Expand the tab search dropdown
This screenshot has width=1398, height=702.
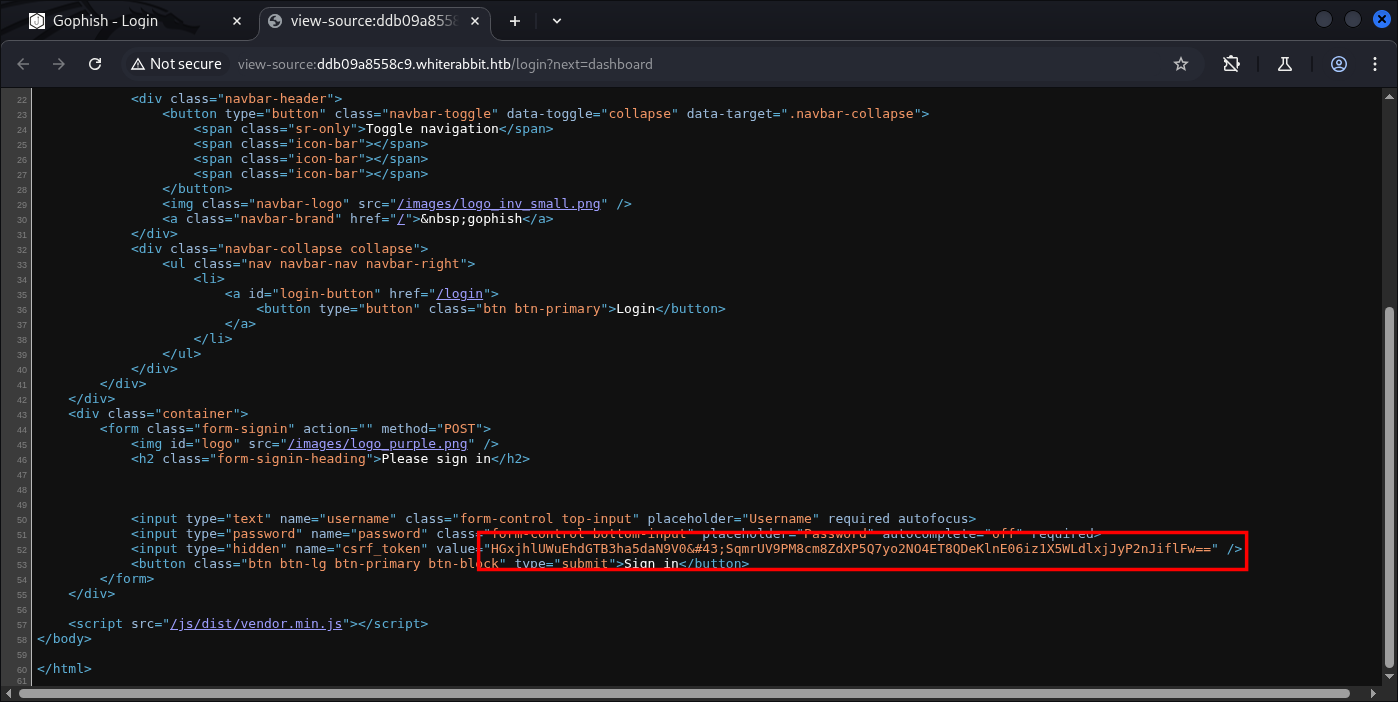(x=557, y=21)
